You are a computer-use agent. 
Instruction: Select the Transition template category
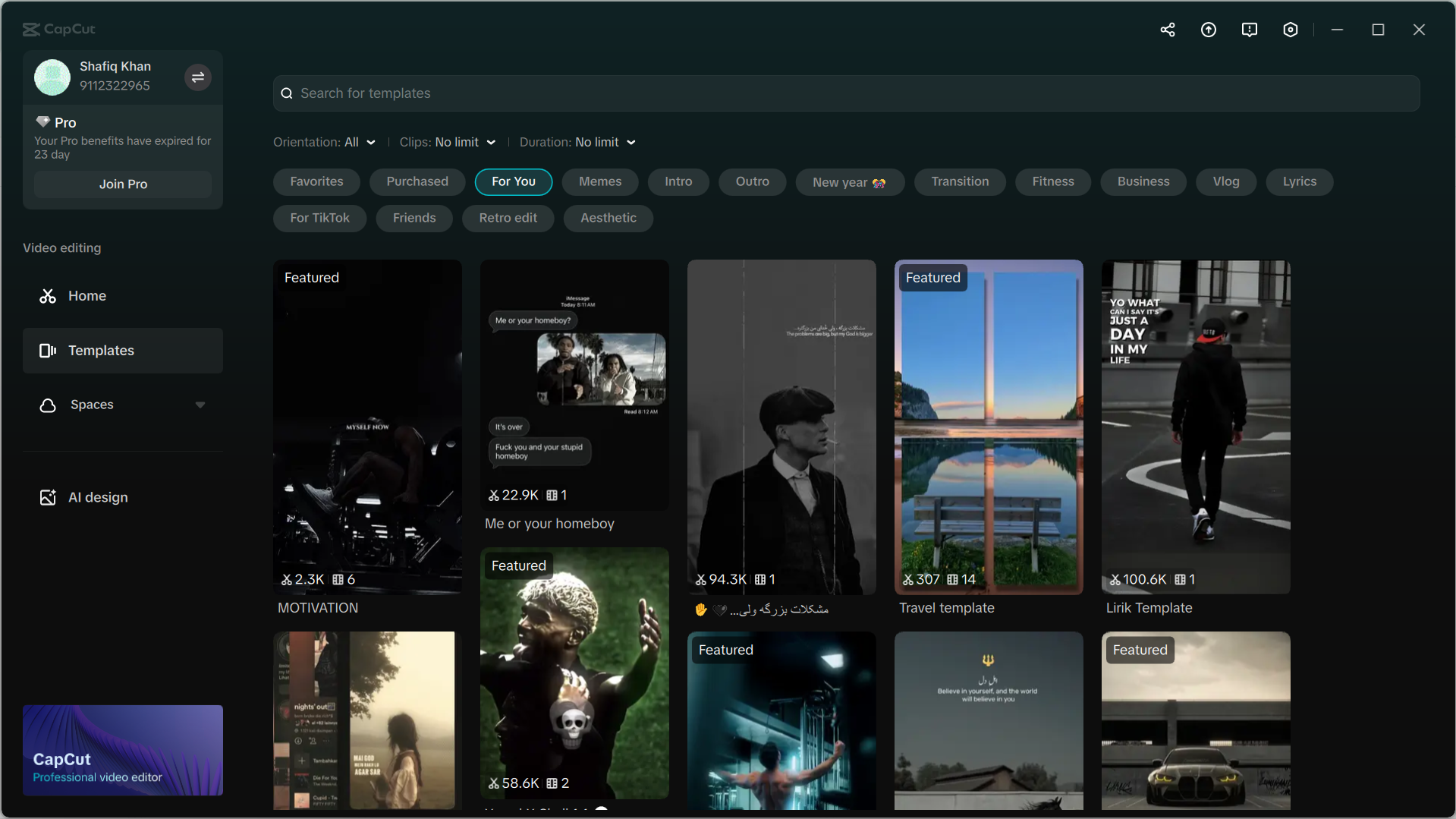point(960,181)
